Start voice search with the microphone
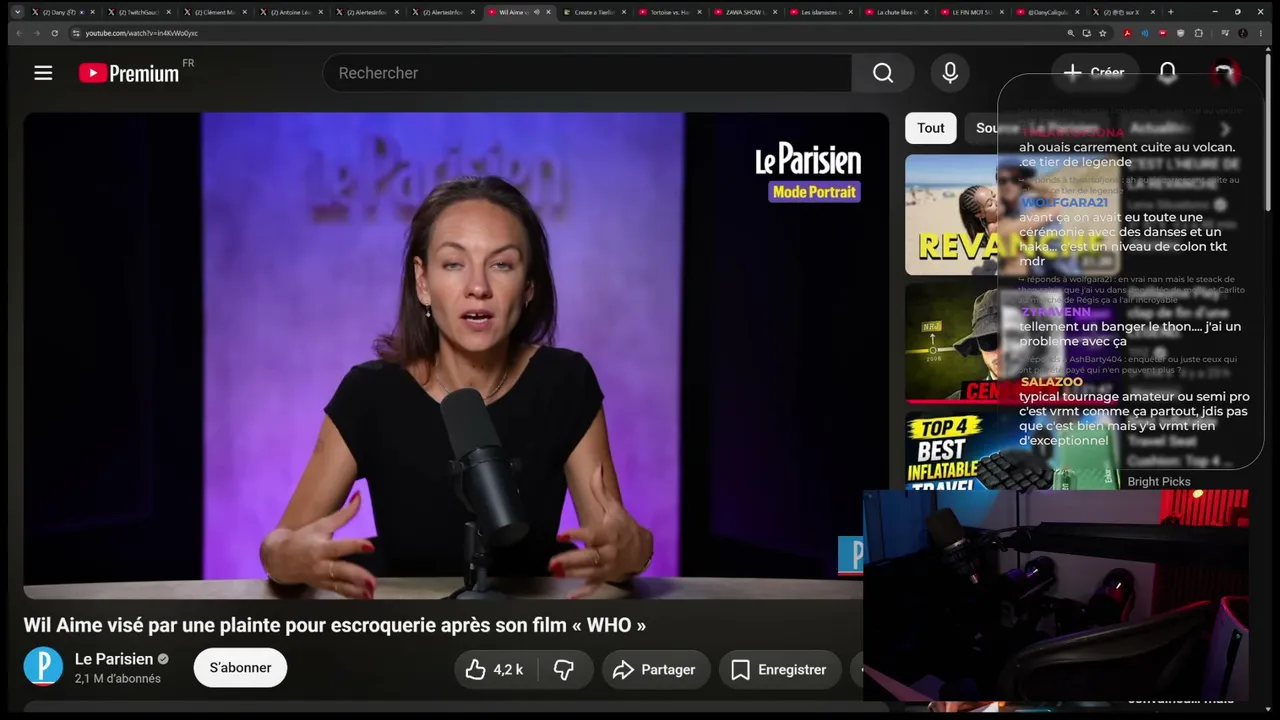The width and height of the screenshot is (1280, 720). [950, 73]
